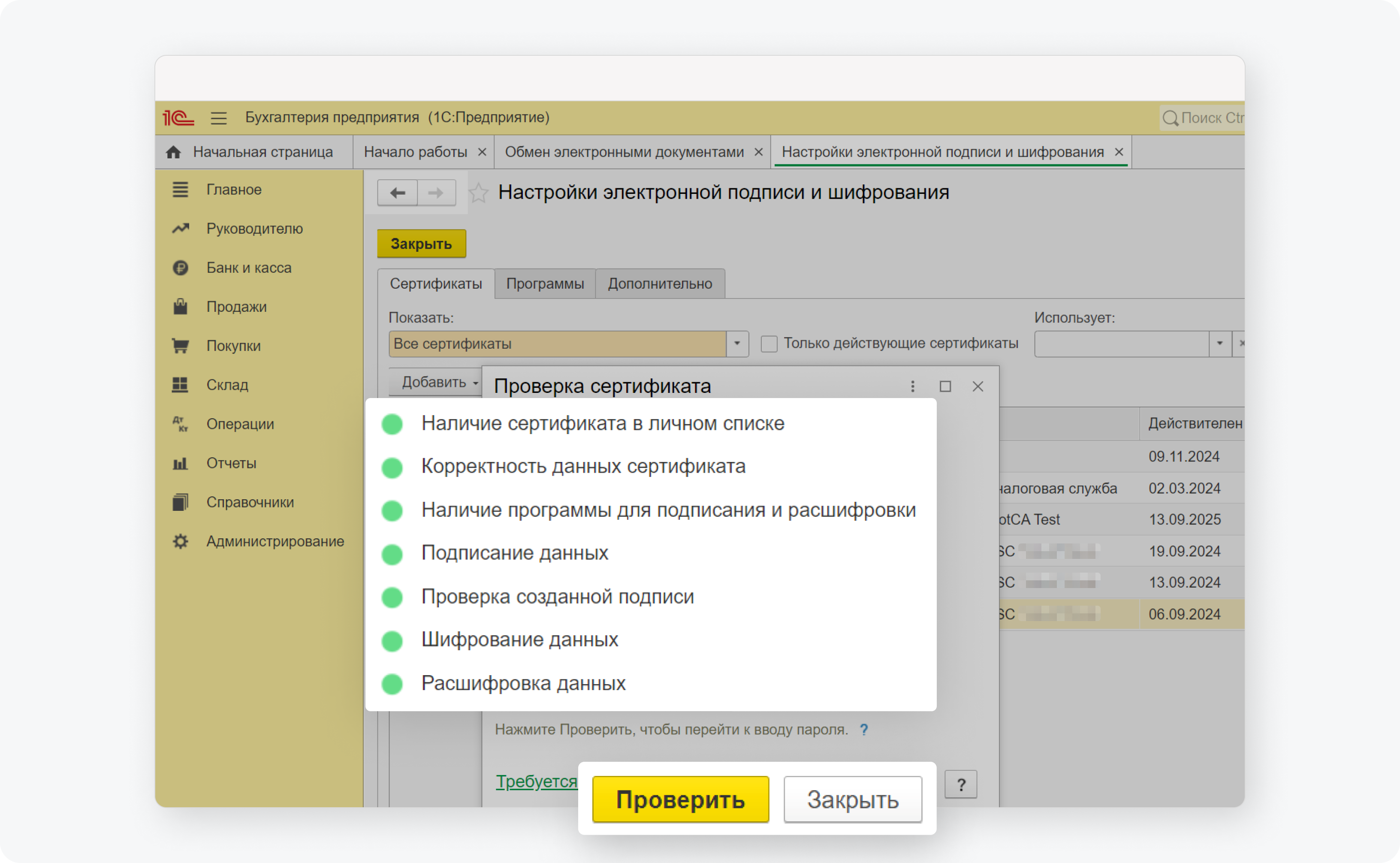The image size is (1400, 863).
Task: Select the row dated 19.09.2024
Action: click(1122, 551)
